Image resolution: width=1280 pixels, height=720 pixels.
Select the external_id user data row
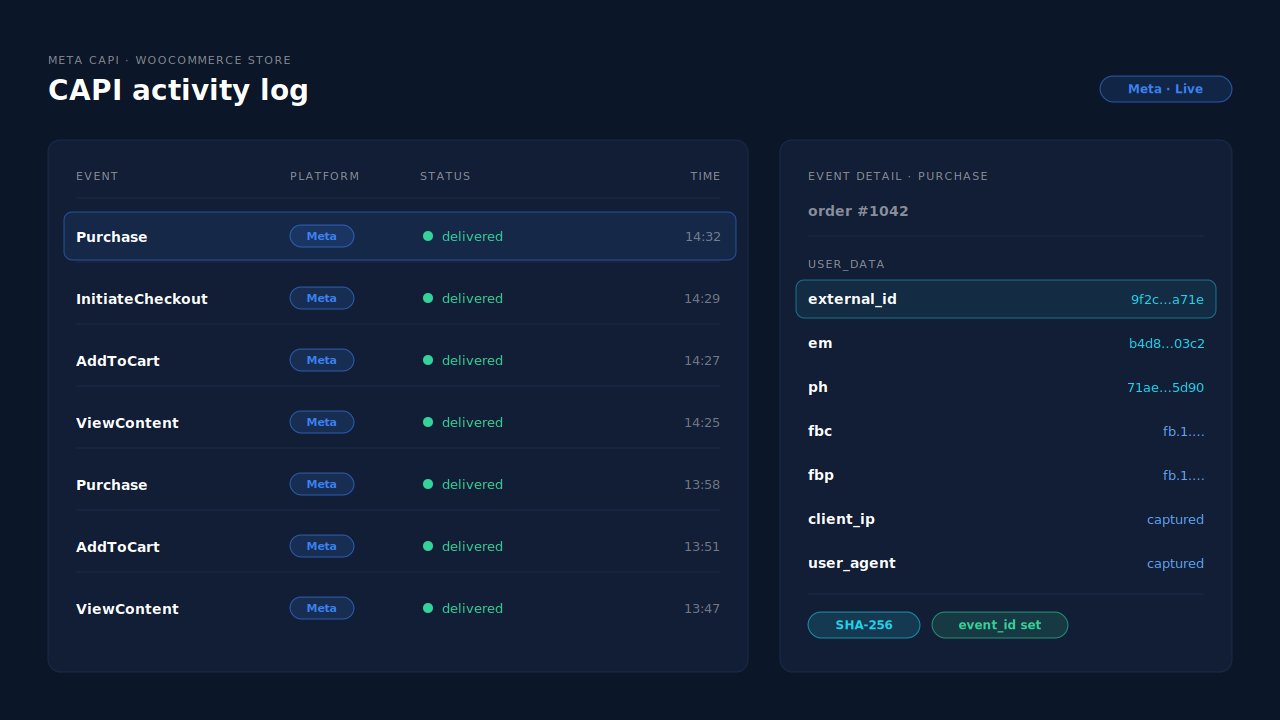1006,299
